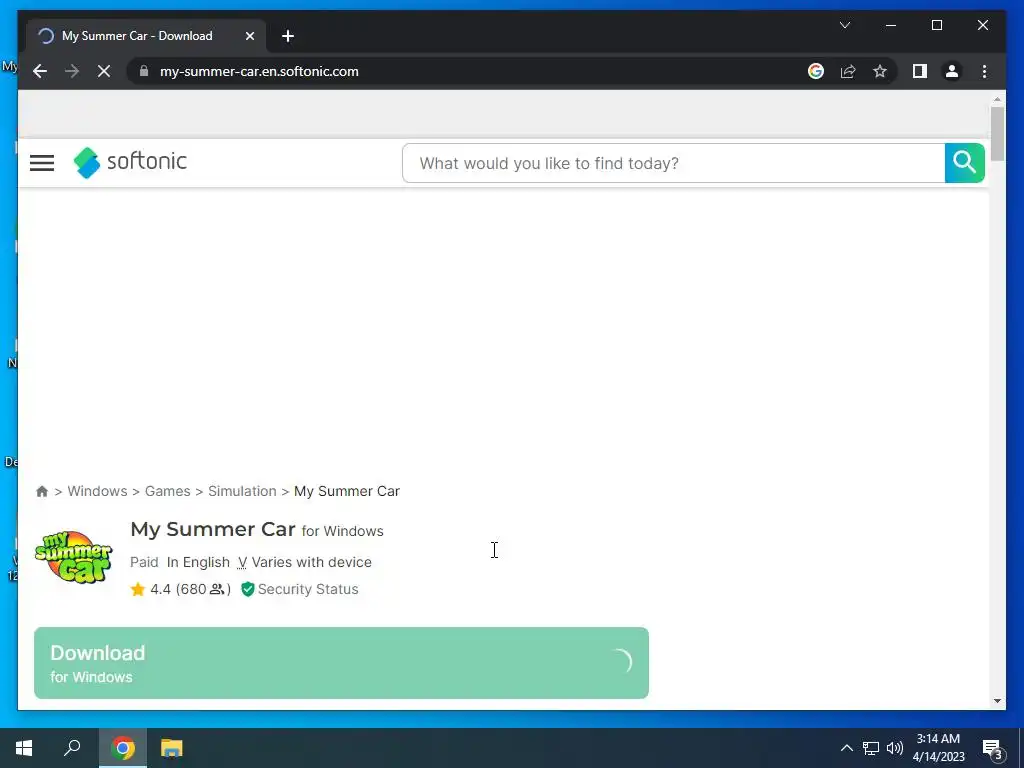Screen dimensions: 1024x768
Task: Bookmark this tab with the star
Action: [x=880, y=71]
